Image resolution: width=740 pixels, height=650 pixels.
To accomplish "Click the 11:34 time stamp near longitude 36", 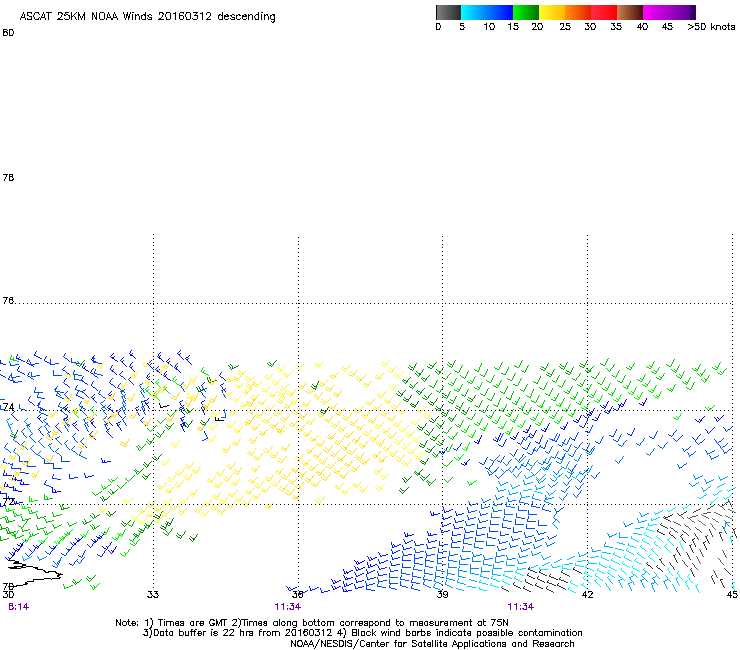I will [287, 607].
